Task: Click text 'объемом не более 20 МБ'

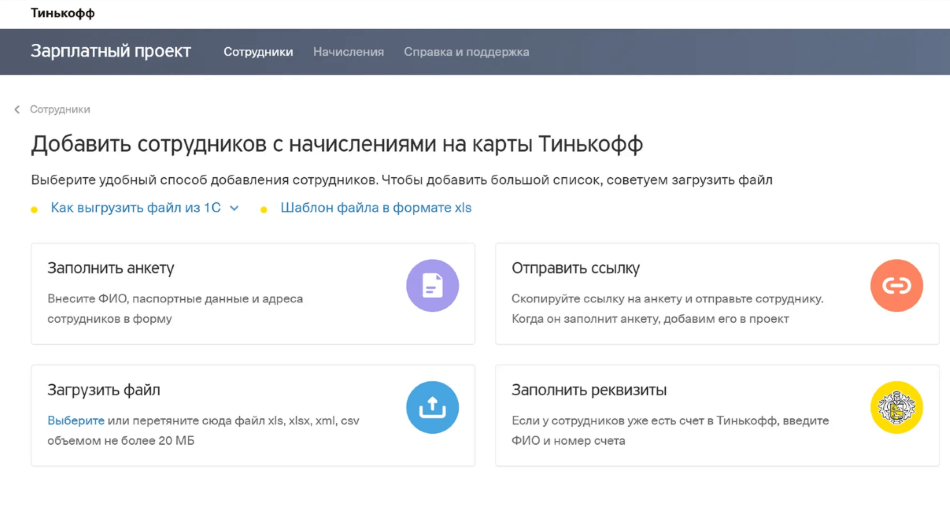Action: click(x=121, y=441)
